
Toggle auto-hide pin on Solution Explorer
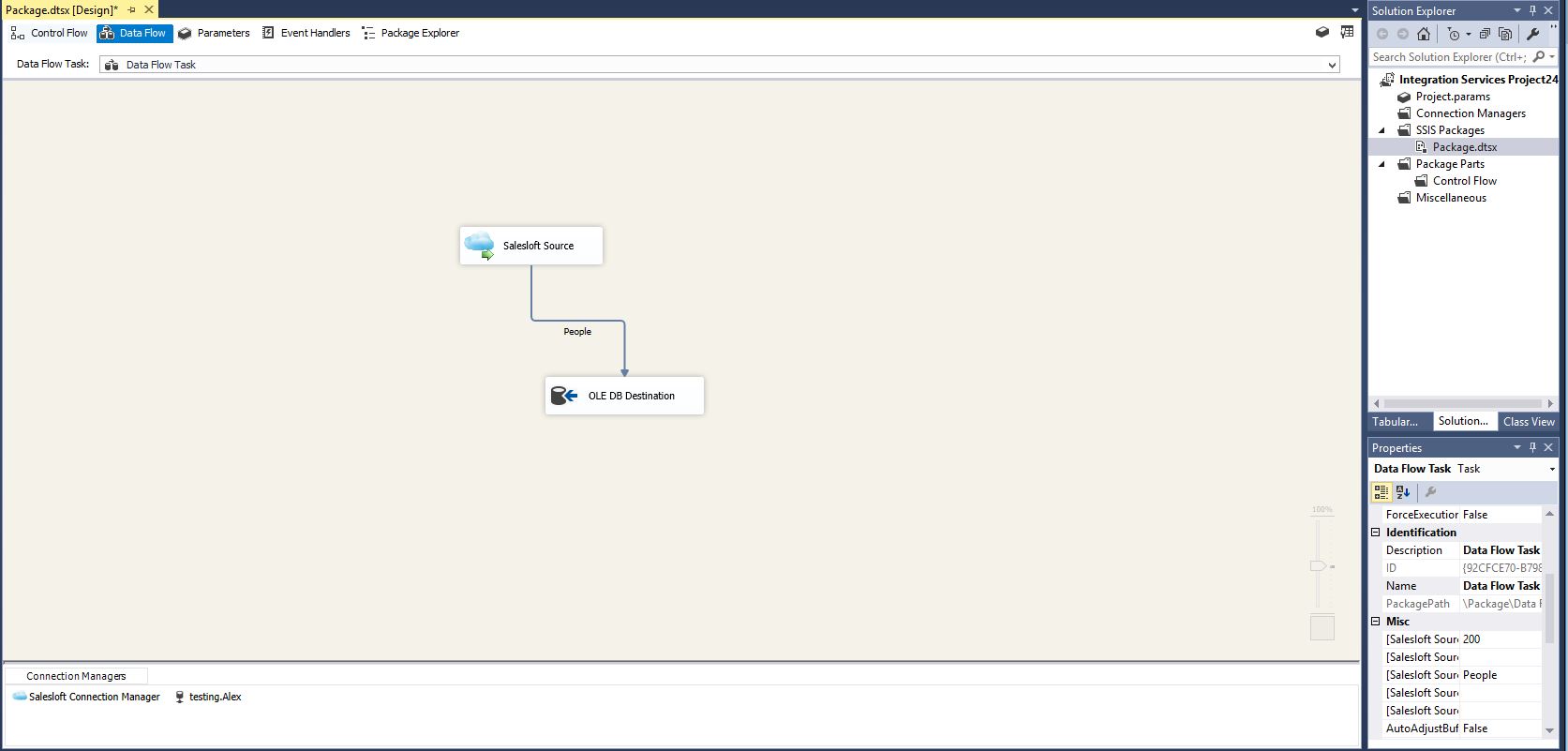(1532, 10)
